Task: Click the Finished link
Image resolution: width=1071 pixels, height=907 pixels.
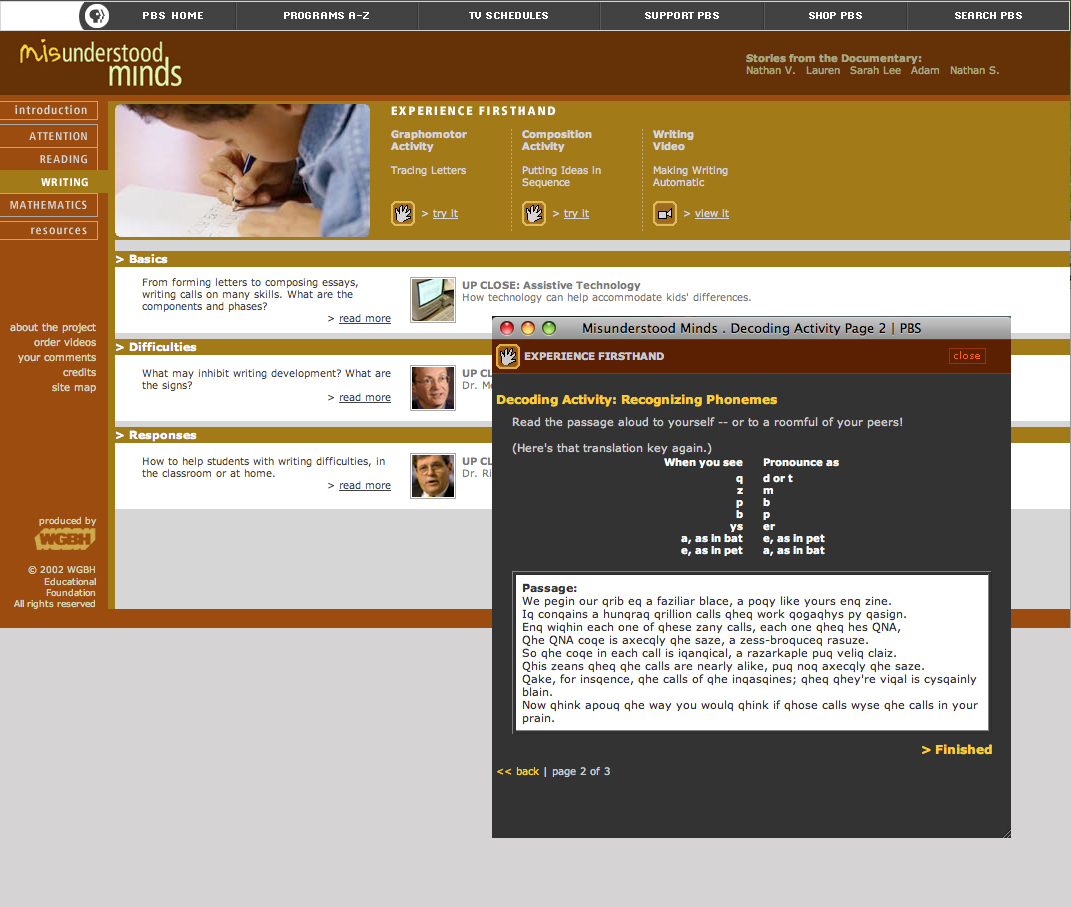Action: coord(957,749)
